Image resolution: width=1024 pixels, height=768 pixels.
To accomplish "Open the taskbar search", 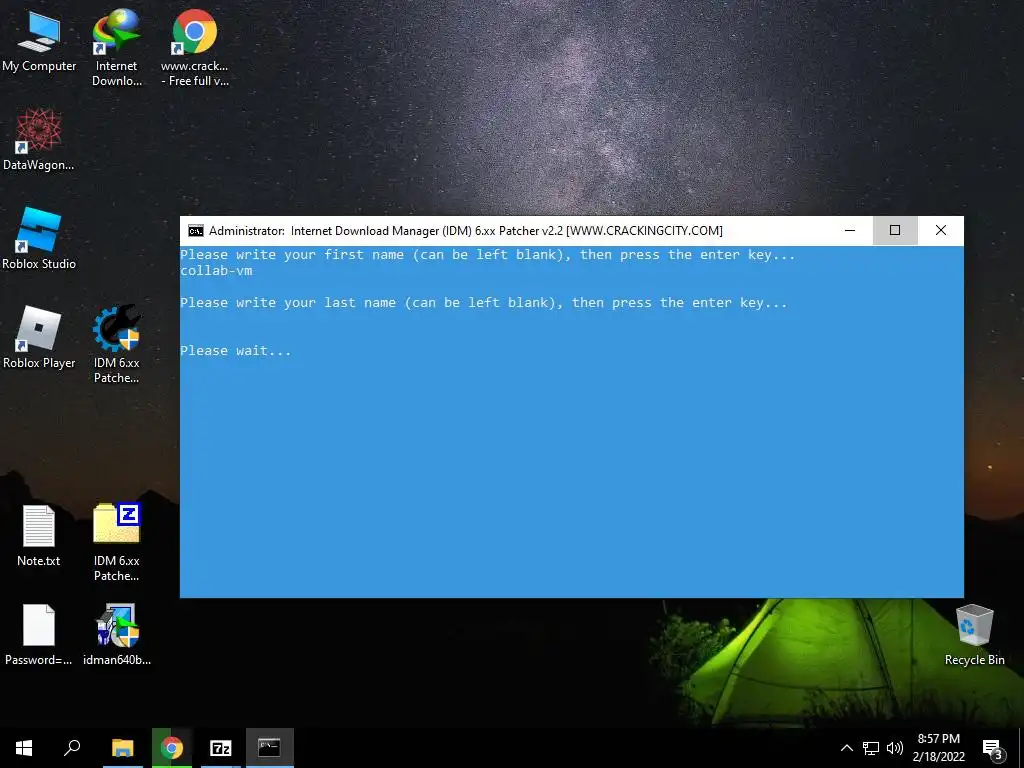I will (x=72, y=748).
